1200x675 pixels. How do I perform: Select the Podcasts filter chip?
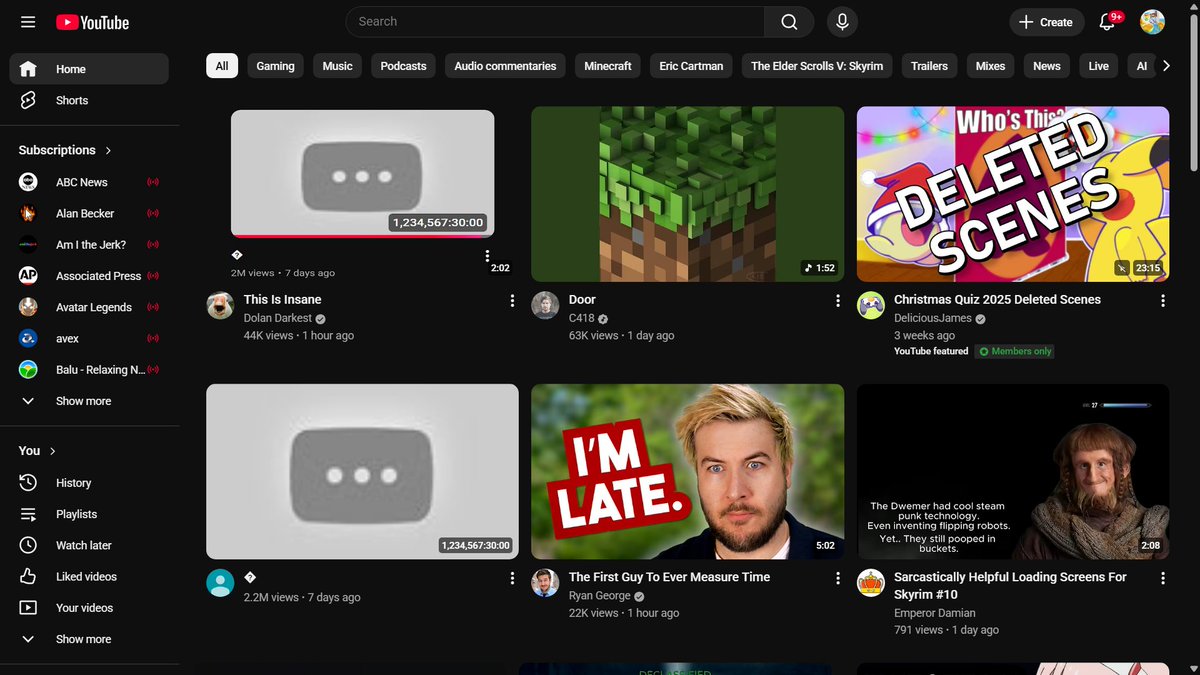point(403,66)
